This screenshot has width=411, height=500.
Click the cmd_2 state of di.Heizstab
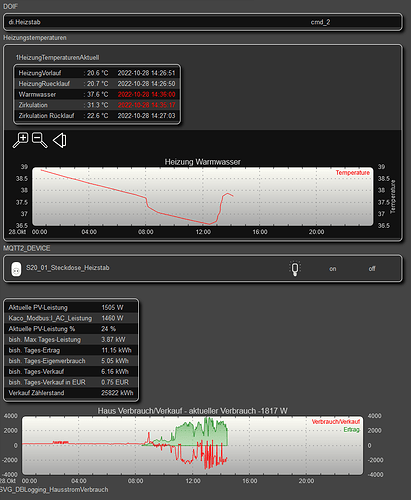[320, 22]
